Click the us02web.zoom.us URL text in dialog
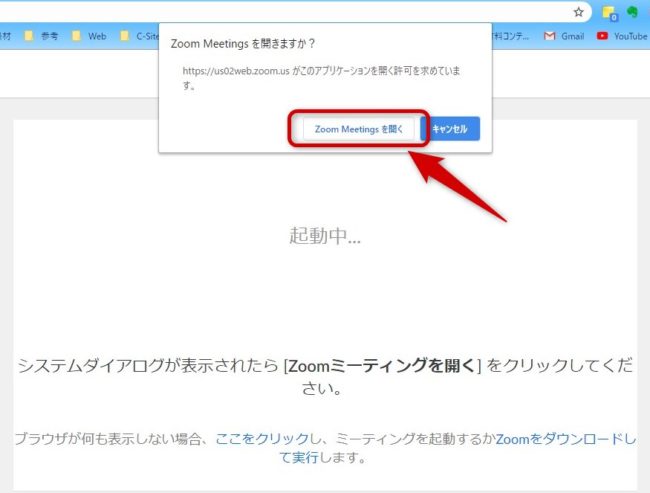 tap(236, 72)
